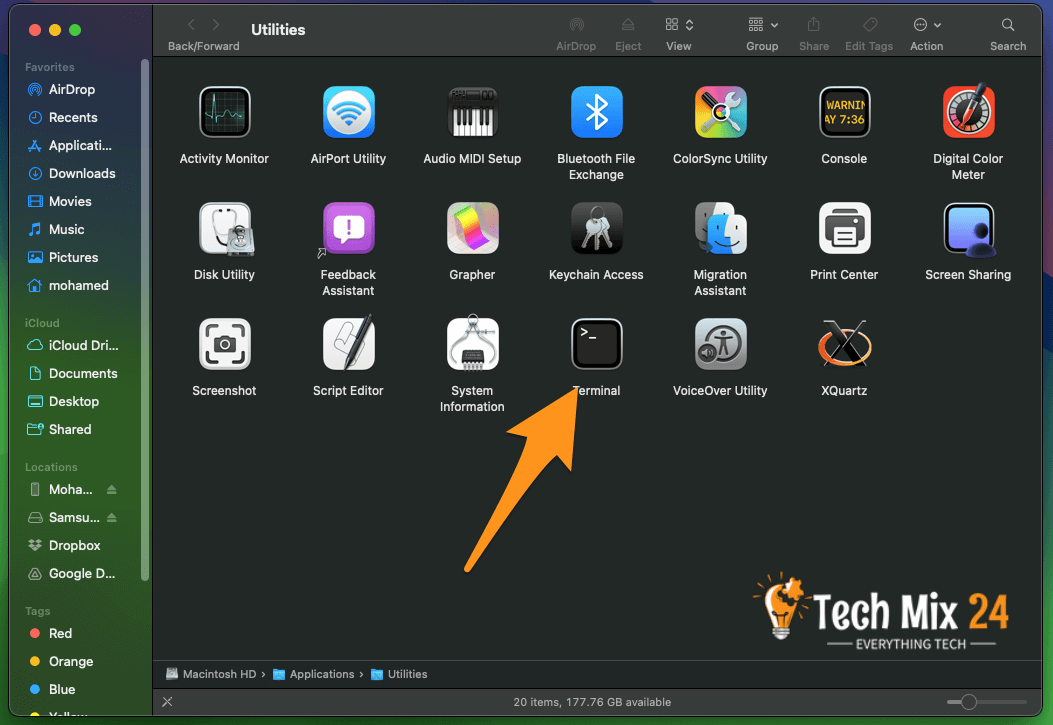Open Recents in the sidebar
Viewport: 1053px width, 725px height.
click(x=74, y=117)
